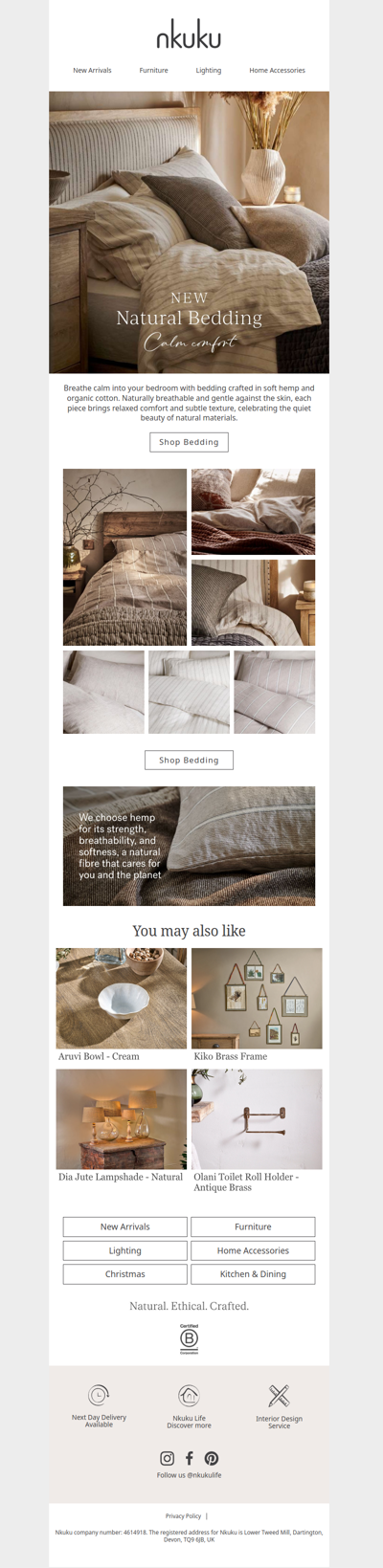Select Home Accessories in the top navigation
Image resolution: width=383 pixels, height=1568 pixels.
[x=278, y=71]
